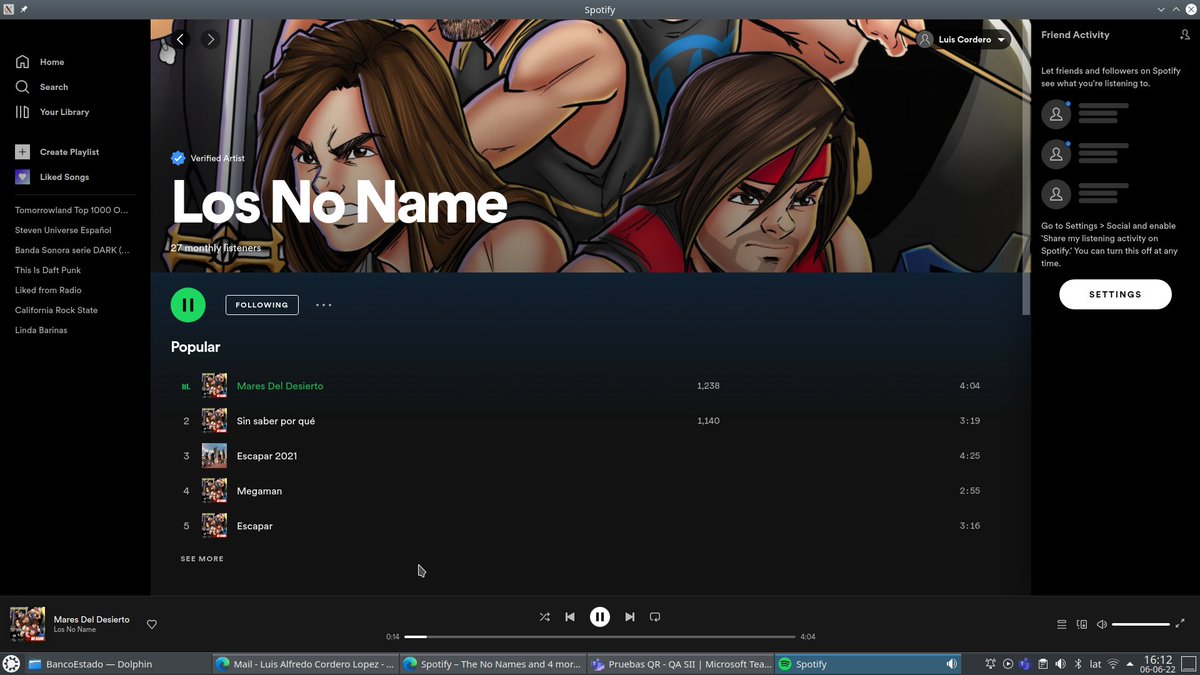Open the Home page in the sidebar

pos(40,62)
